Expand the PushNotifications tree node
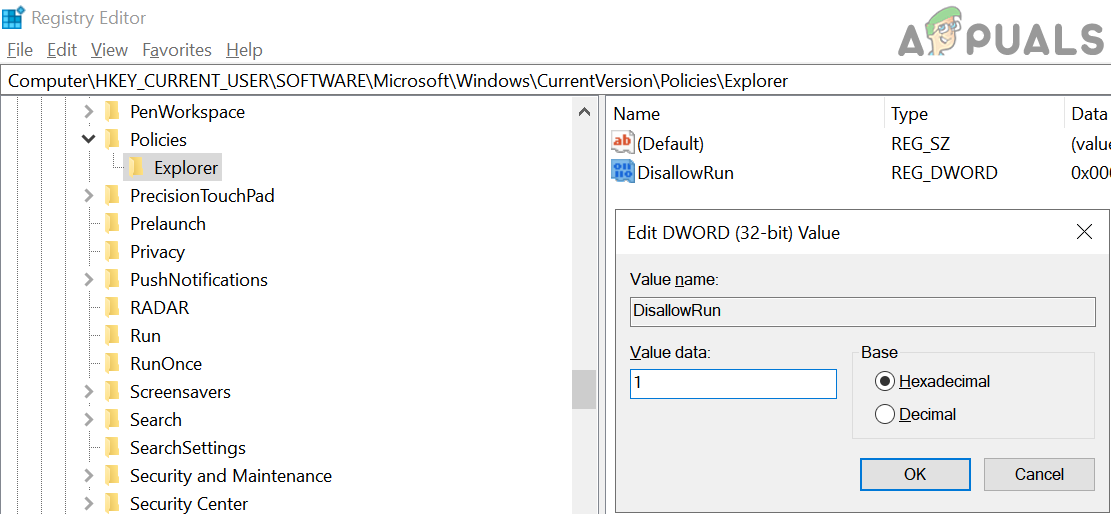This screenshot has height=514, width=1111. 88,279
